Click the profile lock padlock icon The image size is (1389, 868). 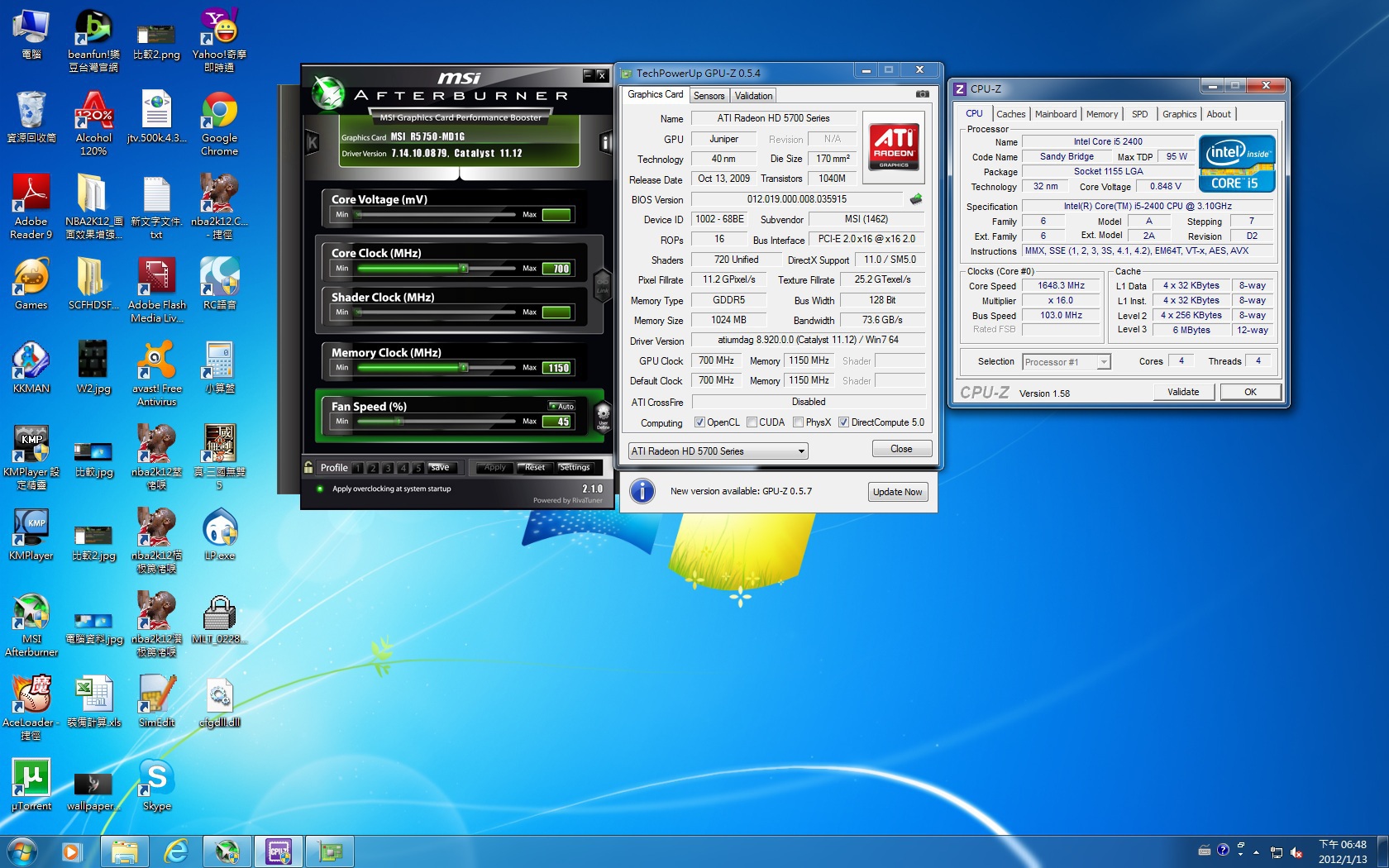click(x=309, y=467)
